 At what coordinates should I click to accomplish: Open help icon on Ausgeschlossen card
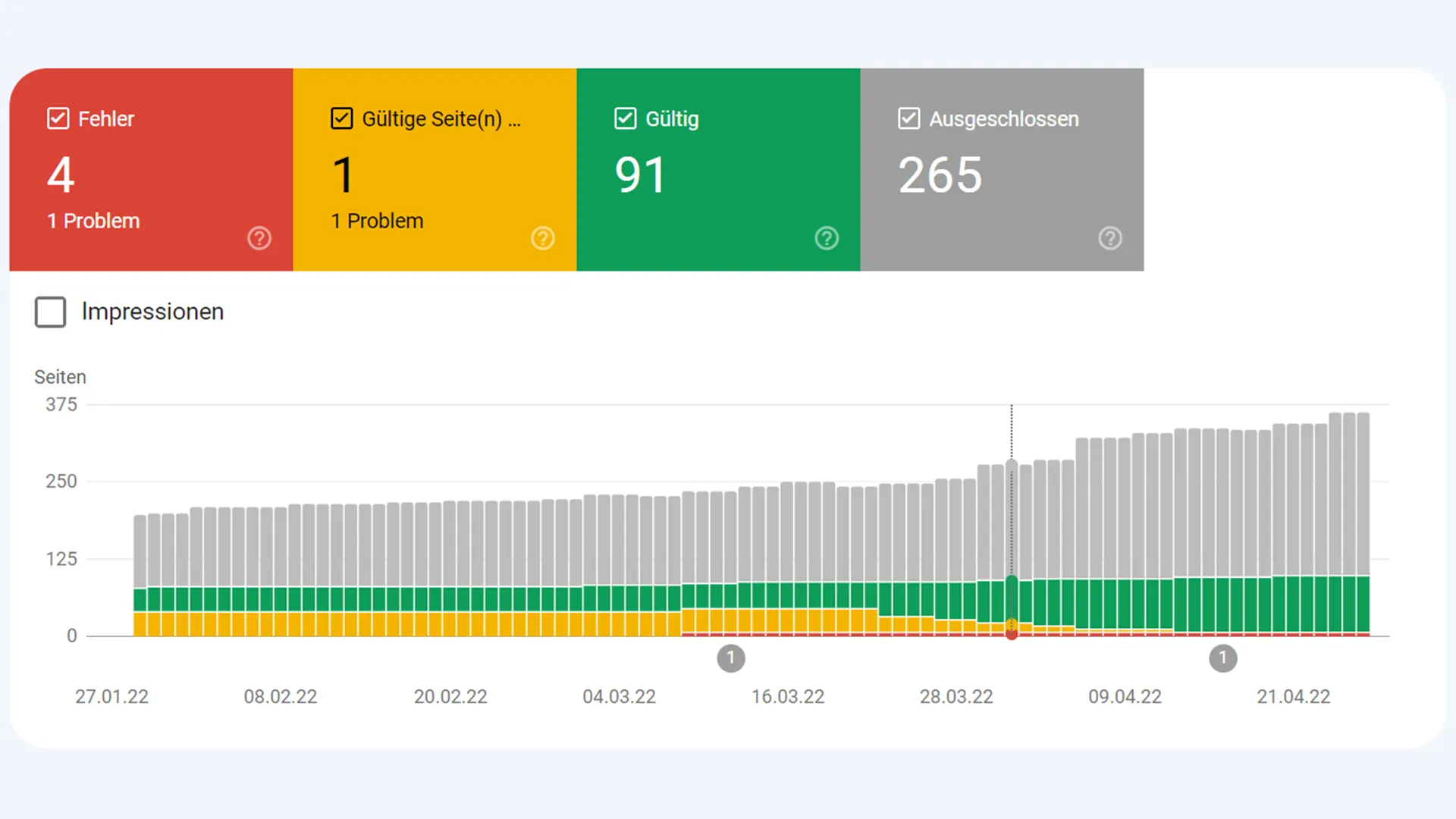click(1110, 238)
